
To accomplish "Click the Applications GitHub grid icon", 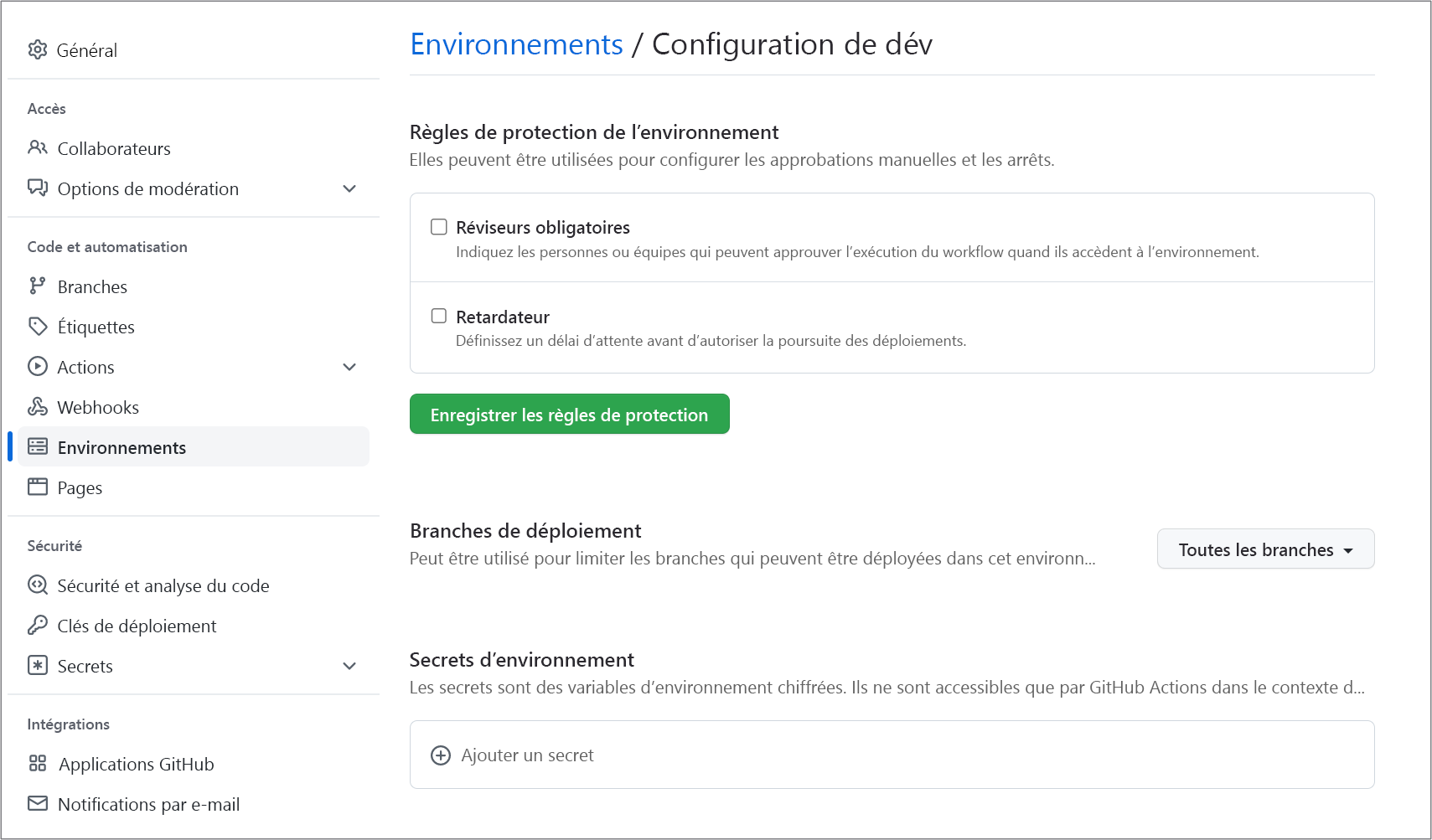I will (x=38, y=763).
